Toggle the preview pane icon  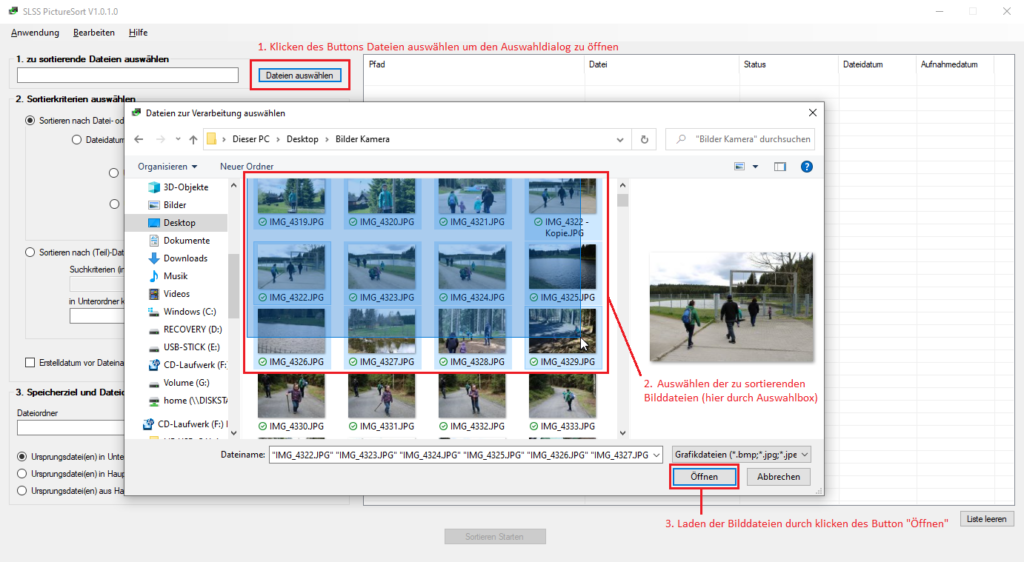coord(780,166)
